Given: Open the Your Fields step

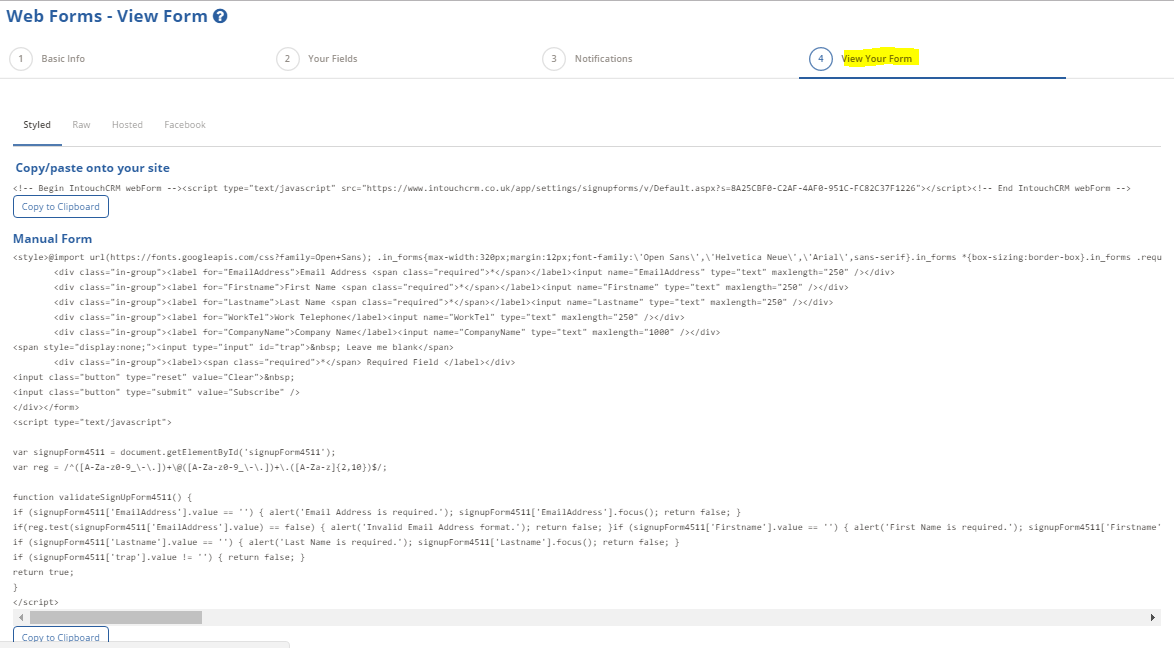Looking at the screenshot, I should [332, 58].
